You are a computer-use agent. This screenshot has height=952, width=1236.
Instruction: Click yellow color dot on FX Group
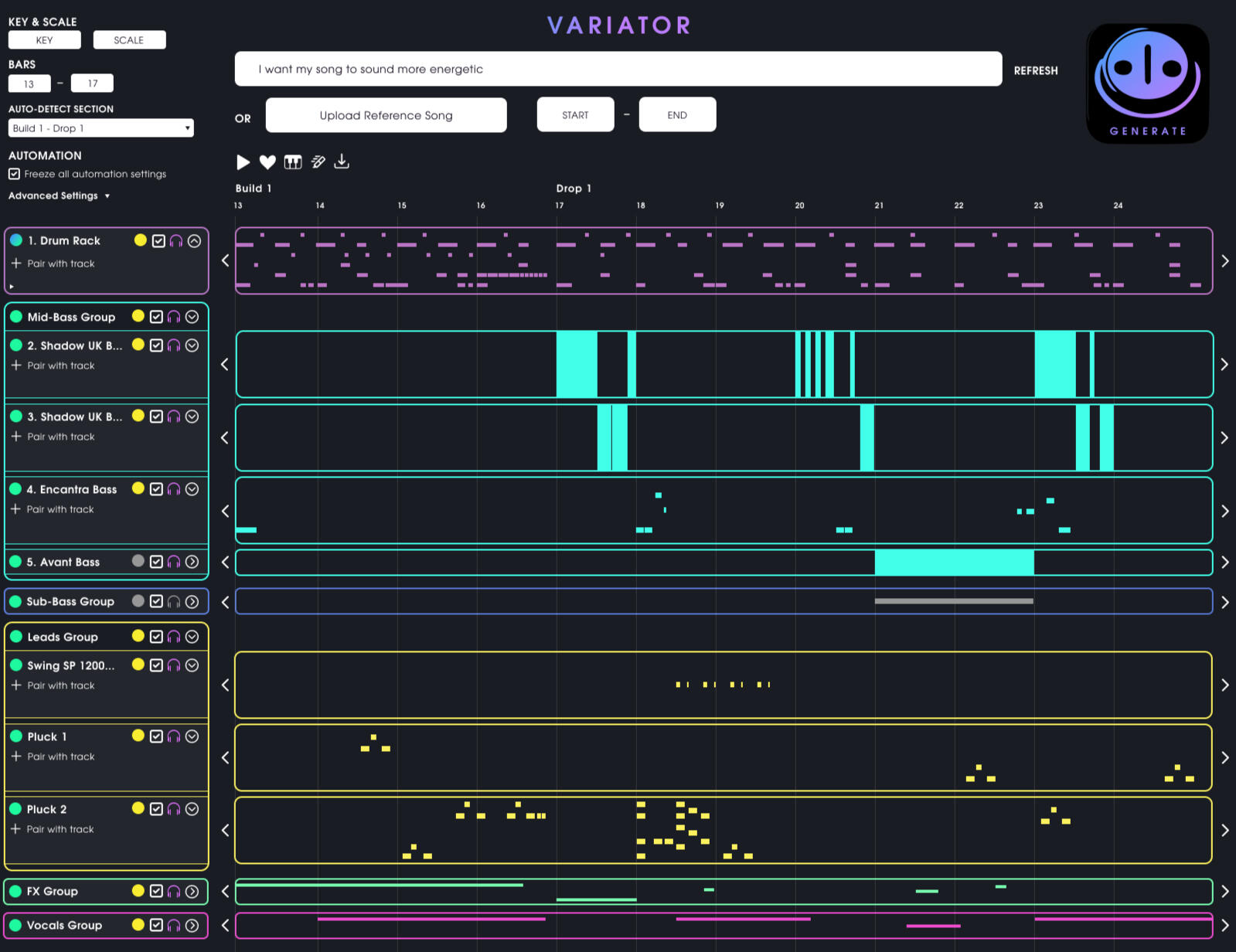pos(138,891)
